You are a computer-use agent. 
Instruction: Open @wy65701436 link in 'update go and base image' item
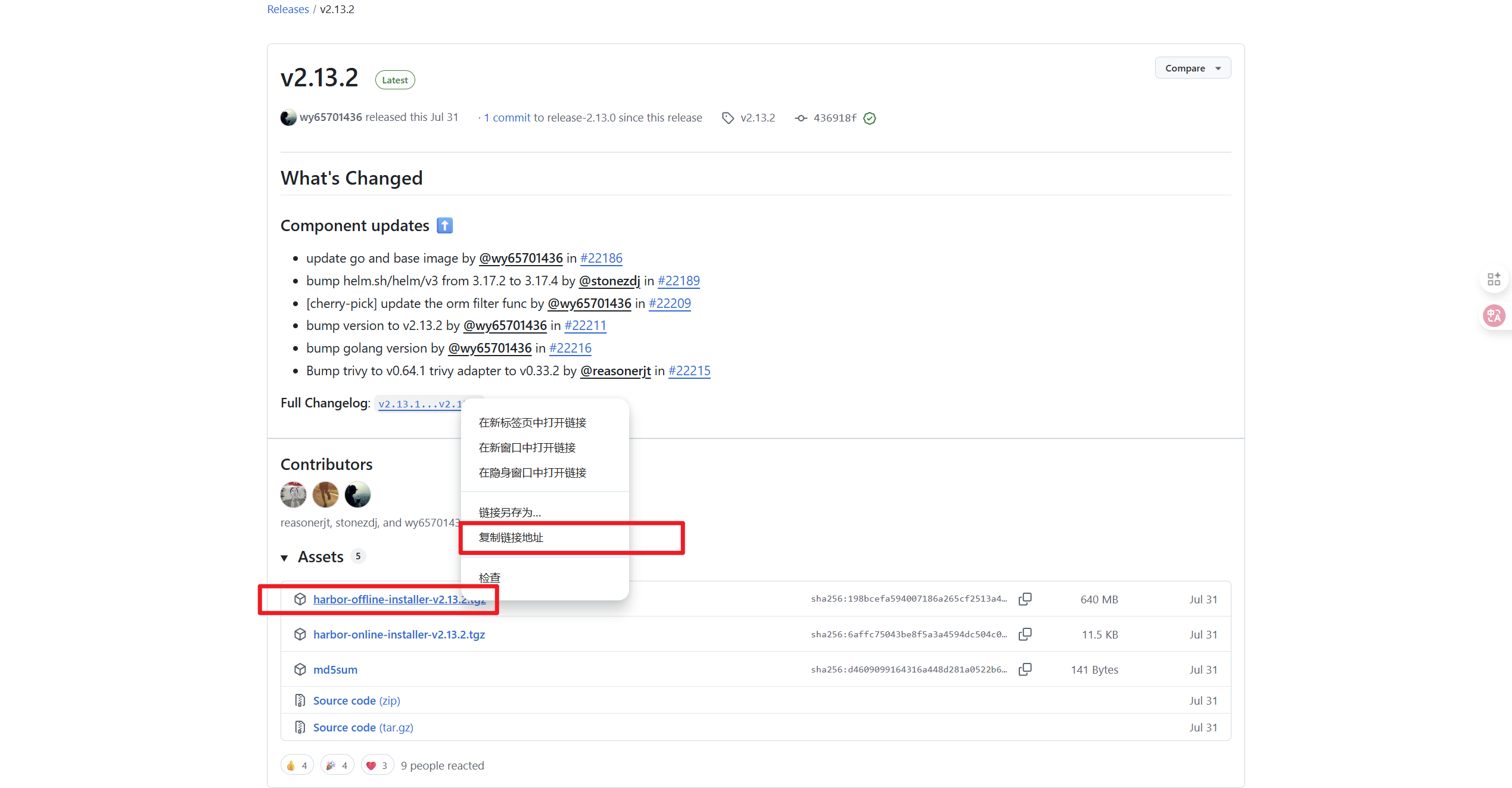(x=521, y=258)
